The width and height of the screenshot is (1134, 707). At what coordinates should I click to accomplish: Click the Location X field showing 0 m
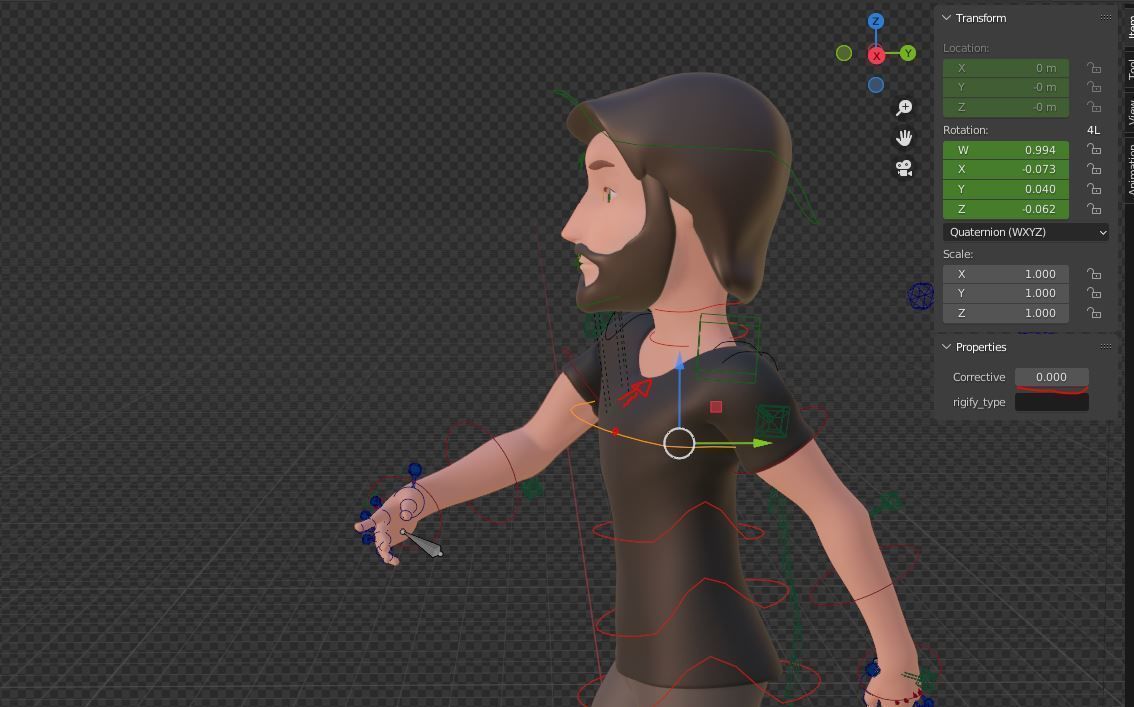point(1005,68)
